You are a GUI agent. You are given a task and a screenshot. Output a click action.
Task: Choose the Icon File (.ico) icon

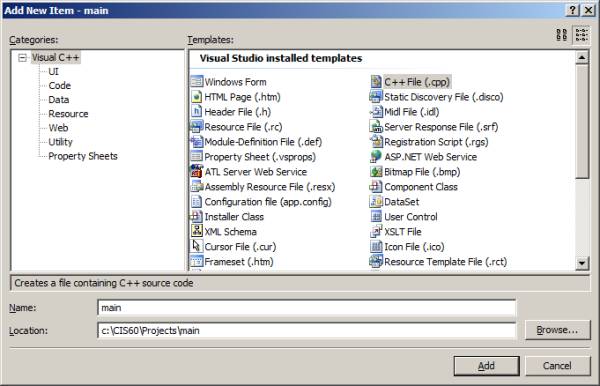376,246
